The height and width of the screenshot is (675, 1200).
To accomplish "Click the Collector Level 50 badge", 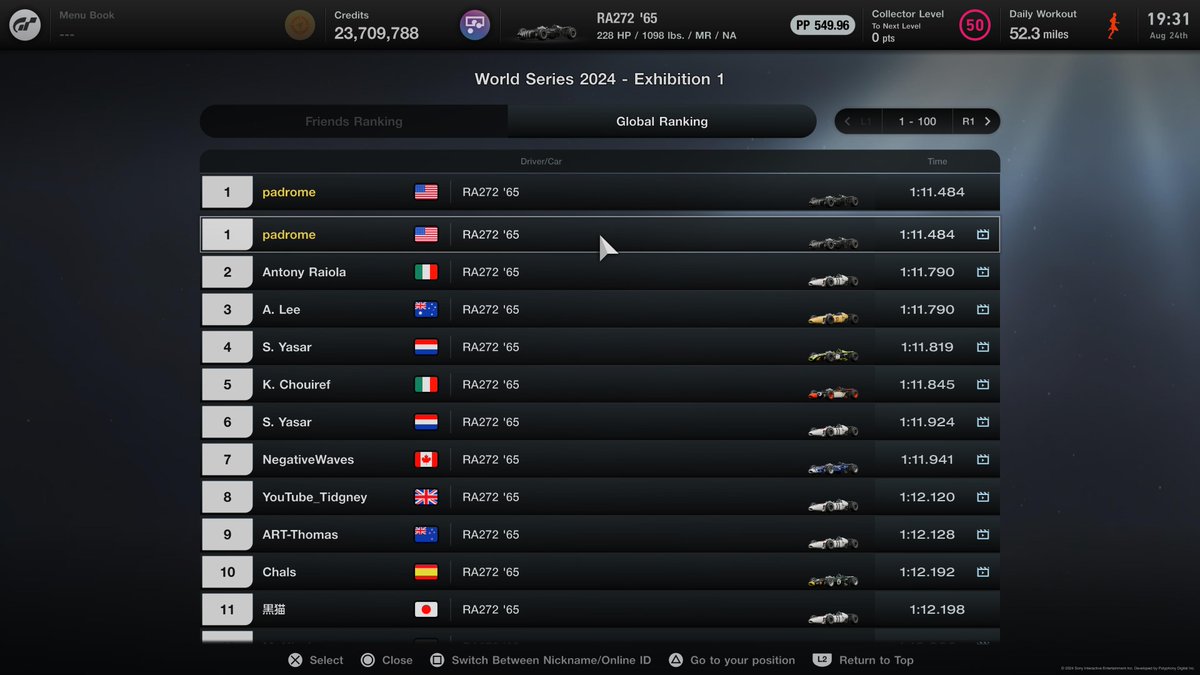I will click(x=975, y=25).
